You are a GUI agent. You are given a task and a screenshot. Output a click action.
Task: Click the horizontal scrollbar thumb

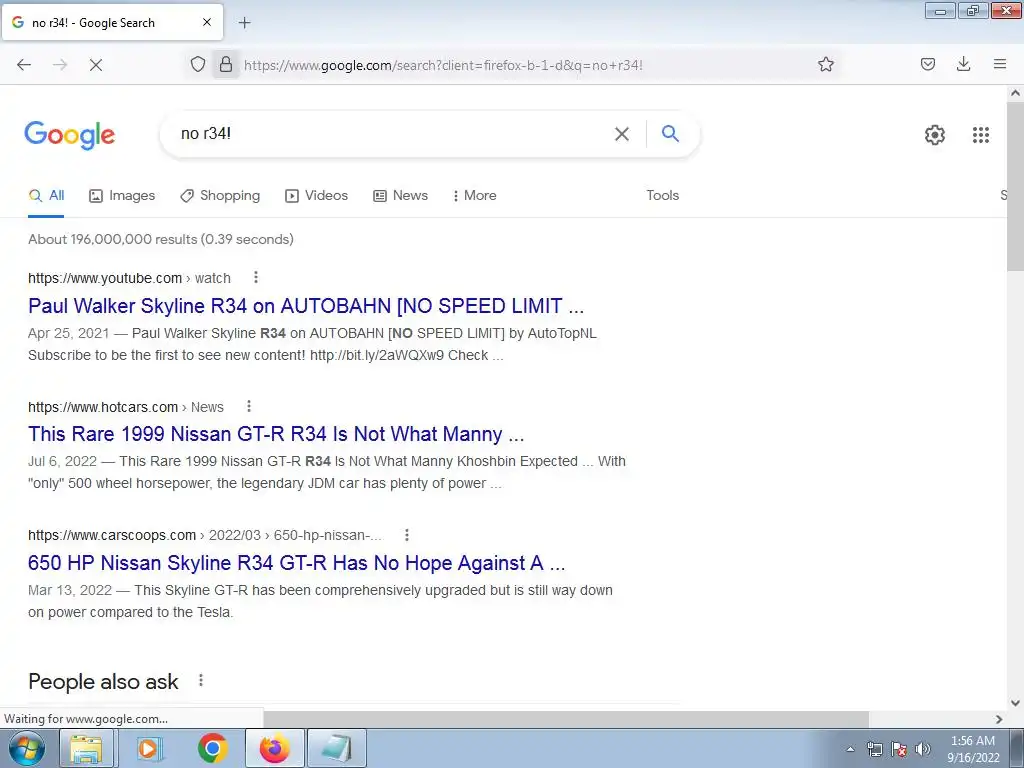pyautogui.click(x=566, y=719)
